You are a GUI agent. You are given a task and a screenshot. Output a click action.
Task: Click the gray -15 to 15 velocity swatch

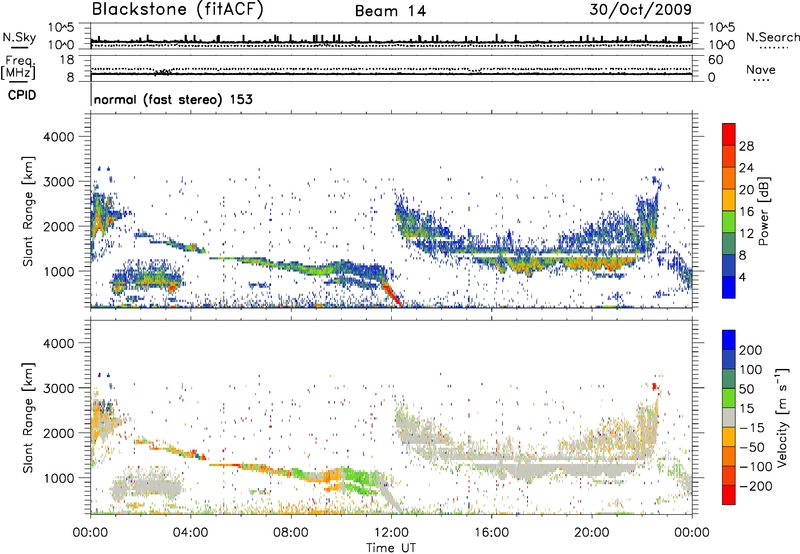[729, 418]
